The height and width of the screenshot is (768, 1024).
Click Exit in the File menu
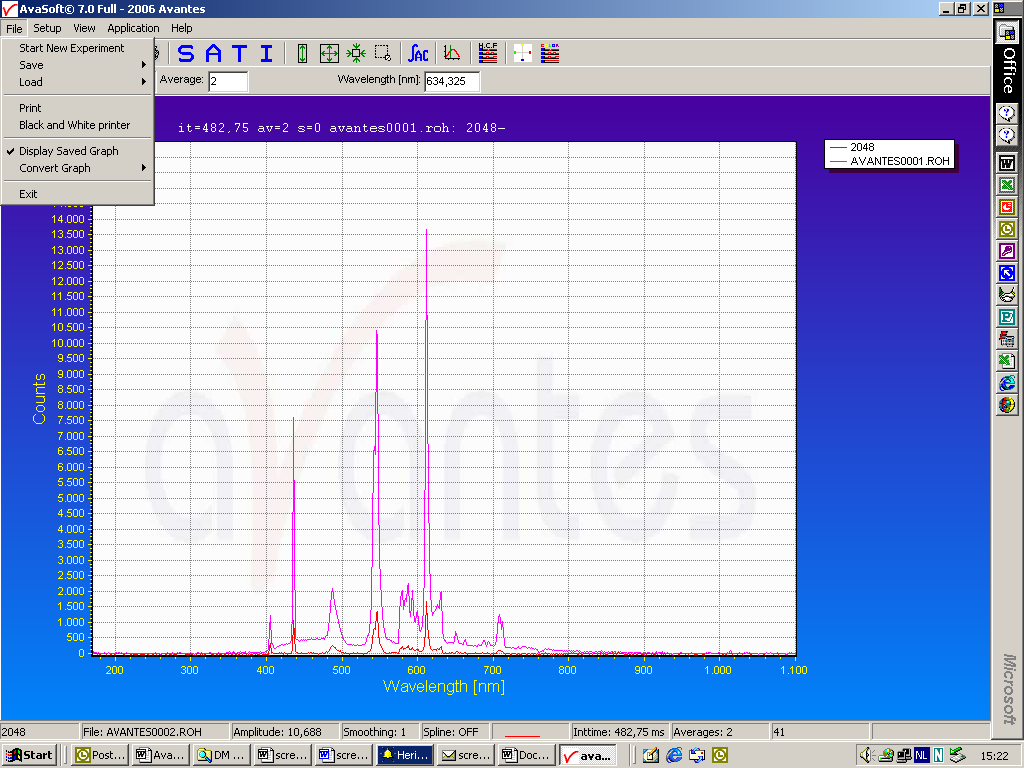point(77,194)
